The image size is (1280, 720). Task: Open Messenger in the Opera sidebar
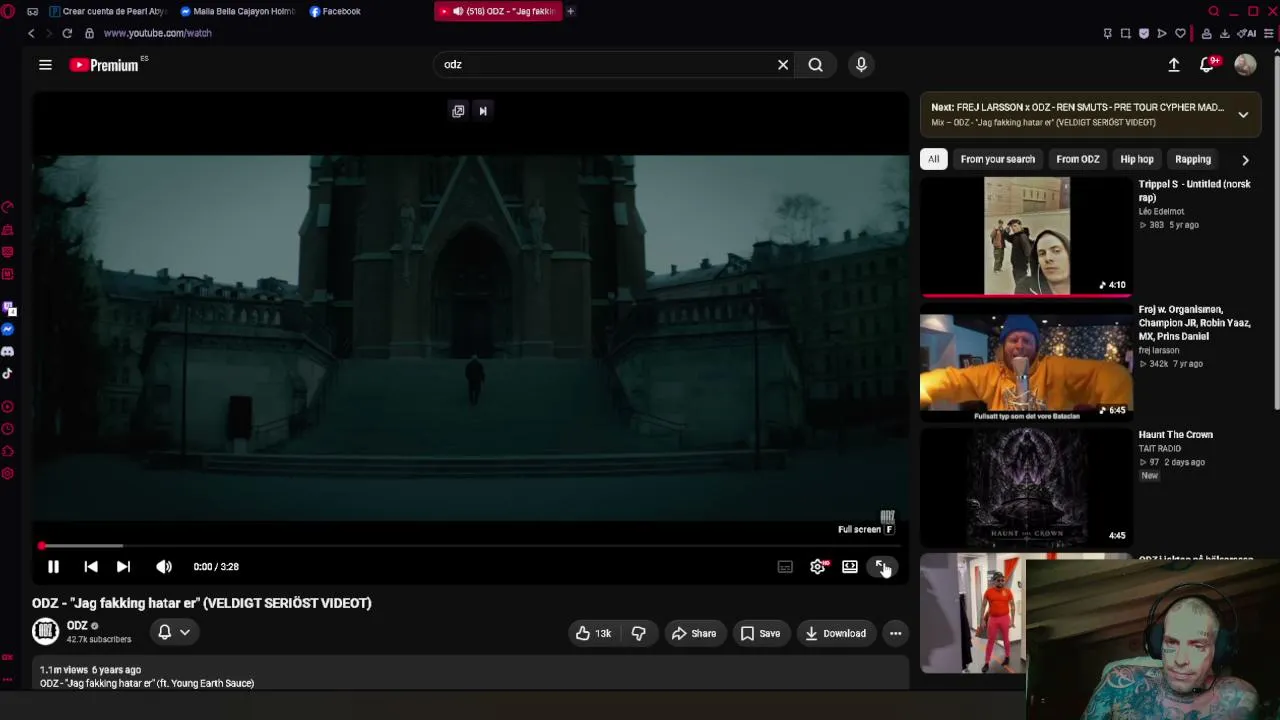pos(8,330)
